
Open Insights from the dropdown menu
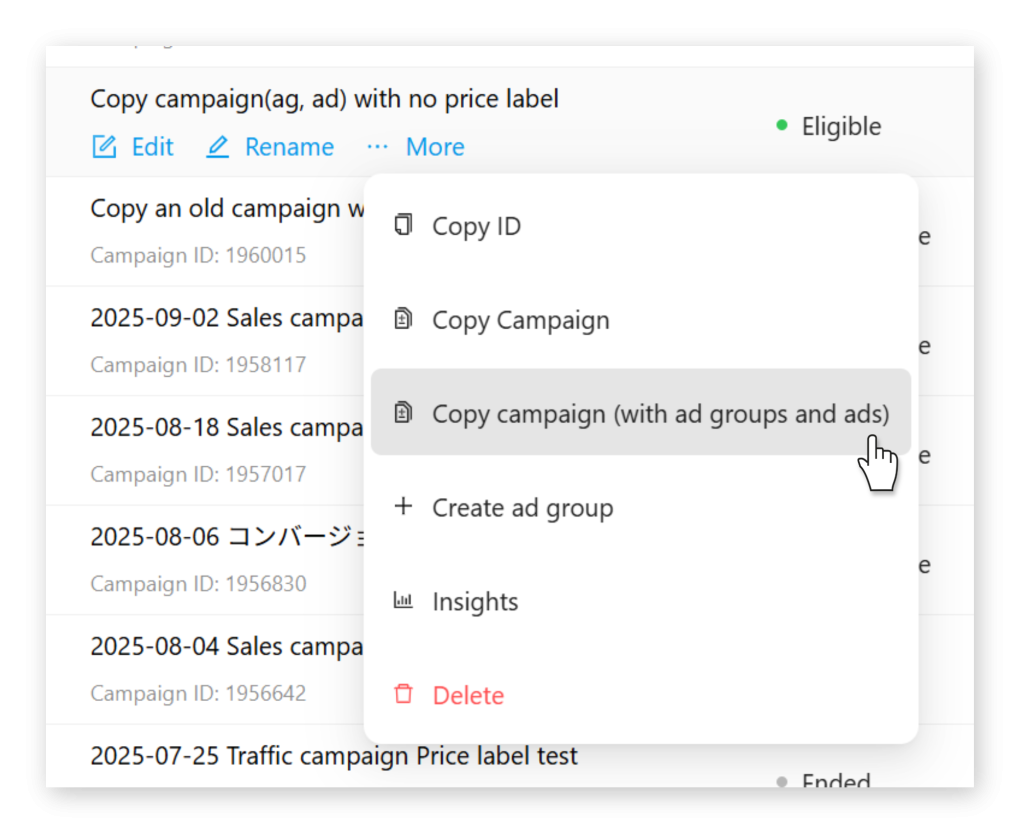[x=475, y=602]
